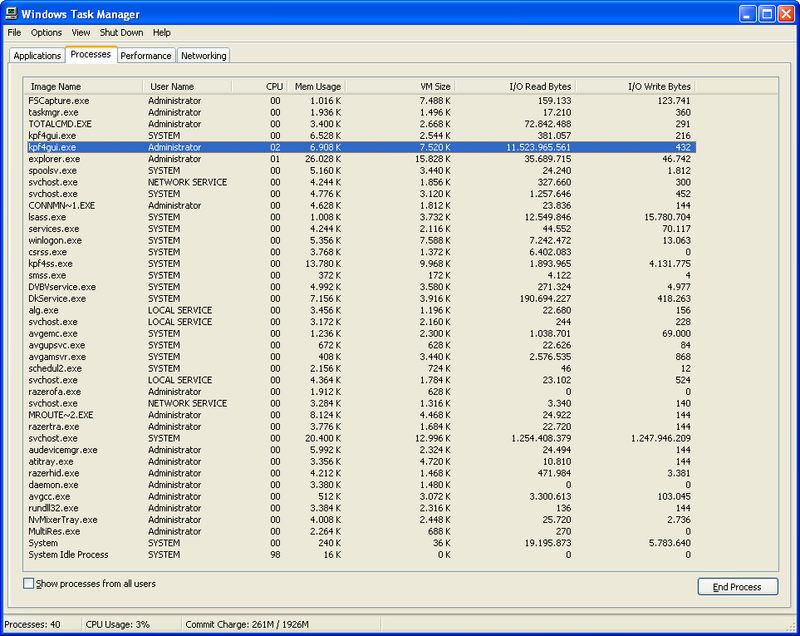The width and height of the screenshot is (800, 636).
Task: Open the Help menu
Action: (x=162, y=33)
